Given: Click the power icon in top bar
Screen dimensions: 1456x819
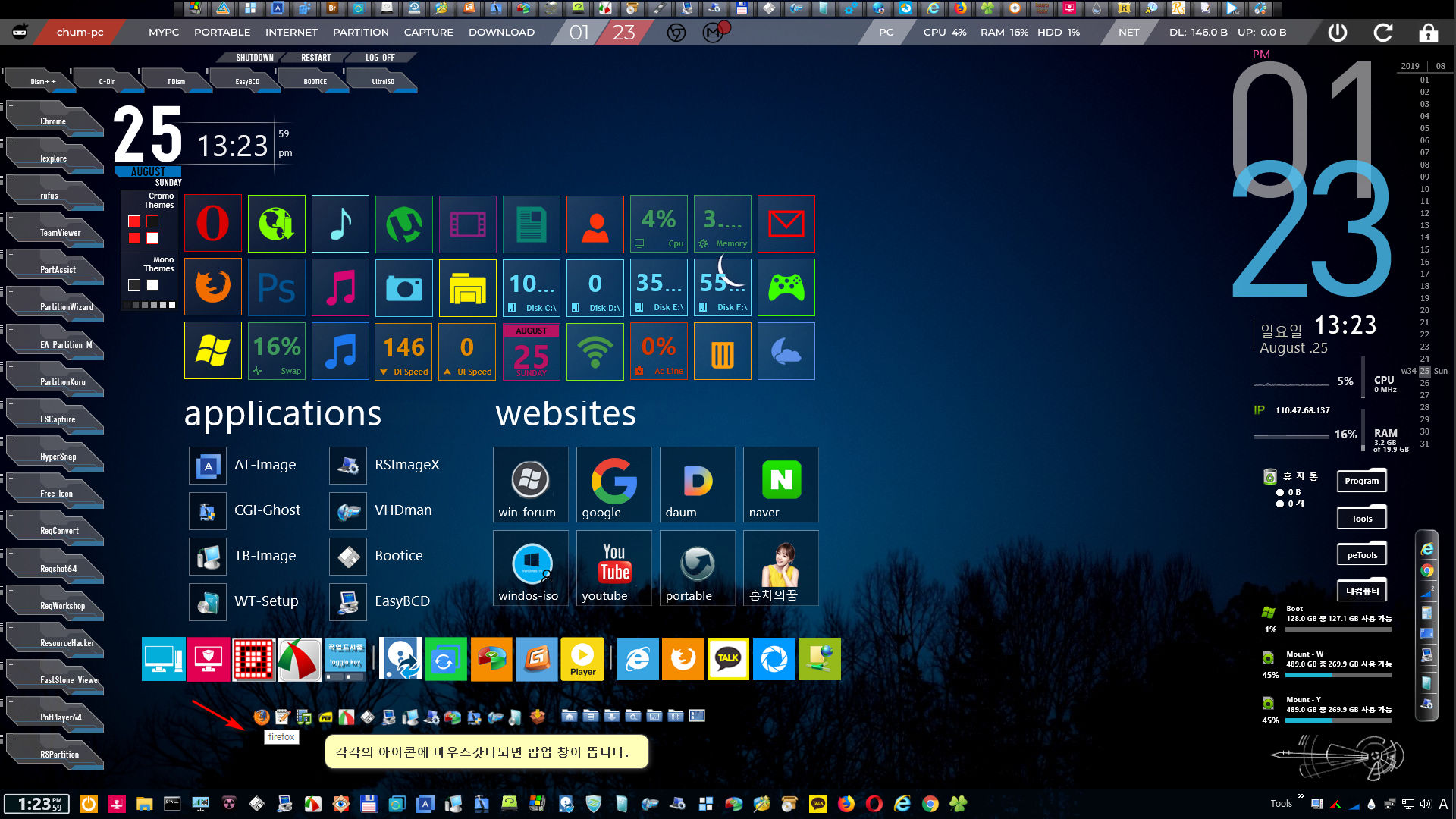Looking at the screenshot, I should (1338, 33).
